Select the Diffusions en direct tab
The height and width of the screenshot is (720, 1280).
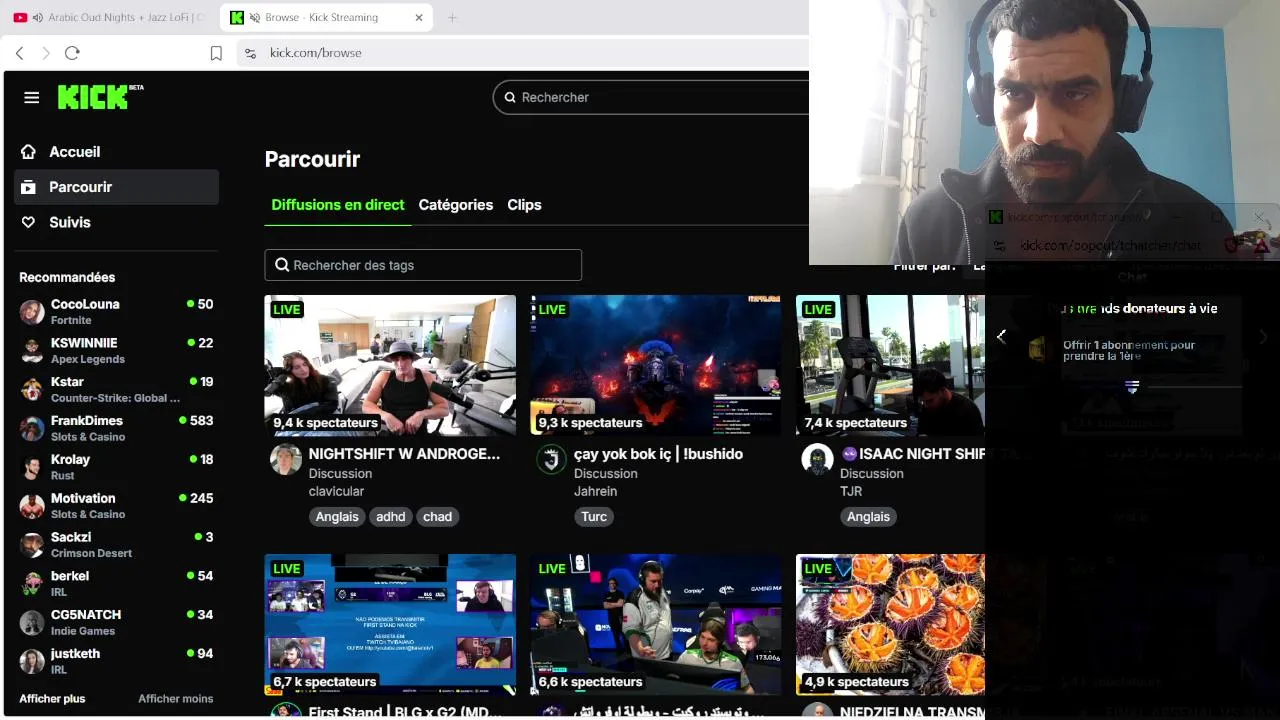pyautogui.click(x=338, y=205)
